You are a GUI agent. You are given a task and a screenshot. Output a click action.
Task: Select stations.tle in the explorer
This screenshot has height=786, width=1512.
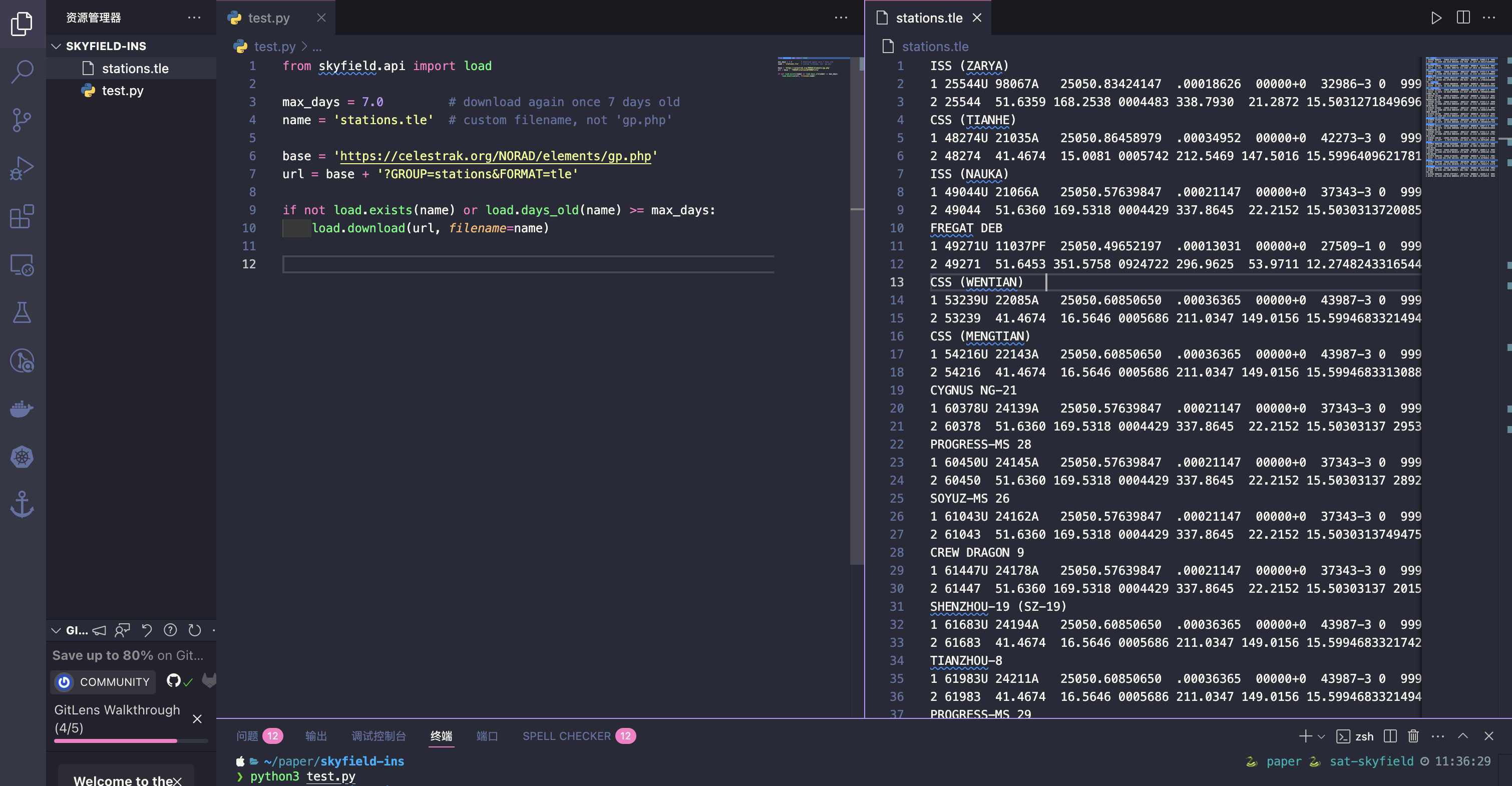tap(135, 69)
